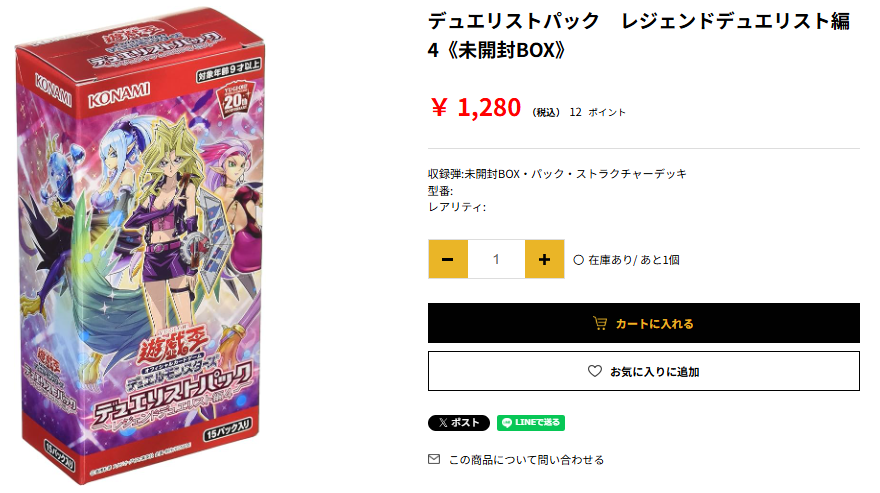Open the Duelist Pack box product image
880x493 pixels.
tap(140, 246)
